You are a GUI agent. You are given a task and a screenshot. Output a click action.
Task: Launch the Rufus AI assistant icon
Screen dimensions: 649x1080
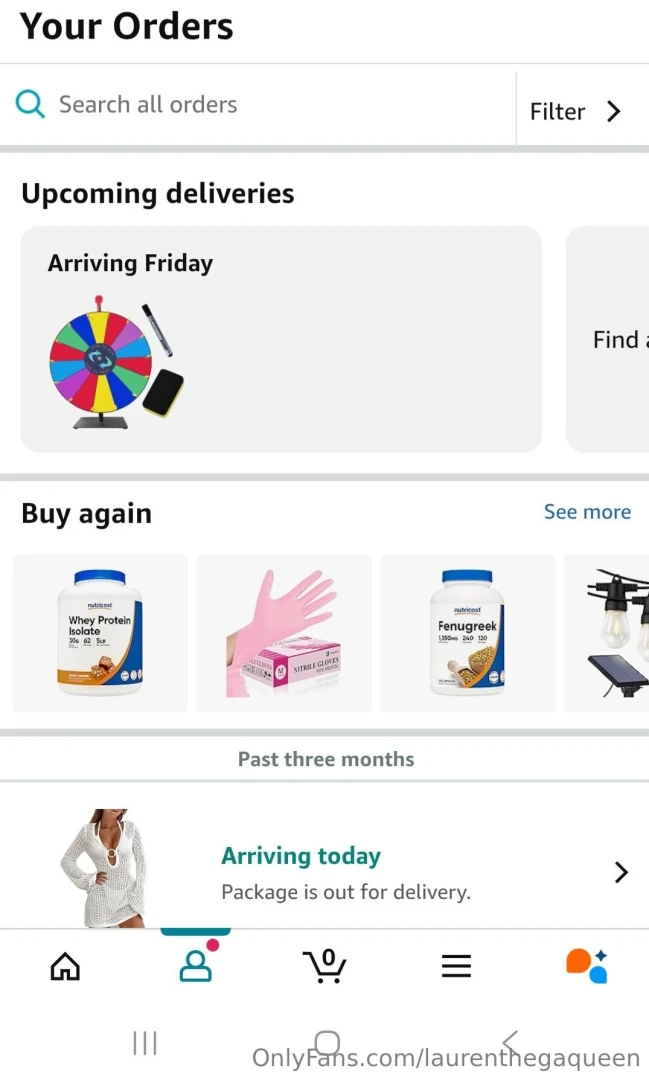586,966
